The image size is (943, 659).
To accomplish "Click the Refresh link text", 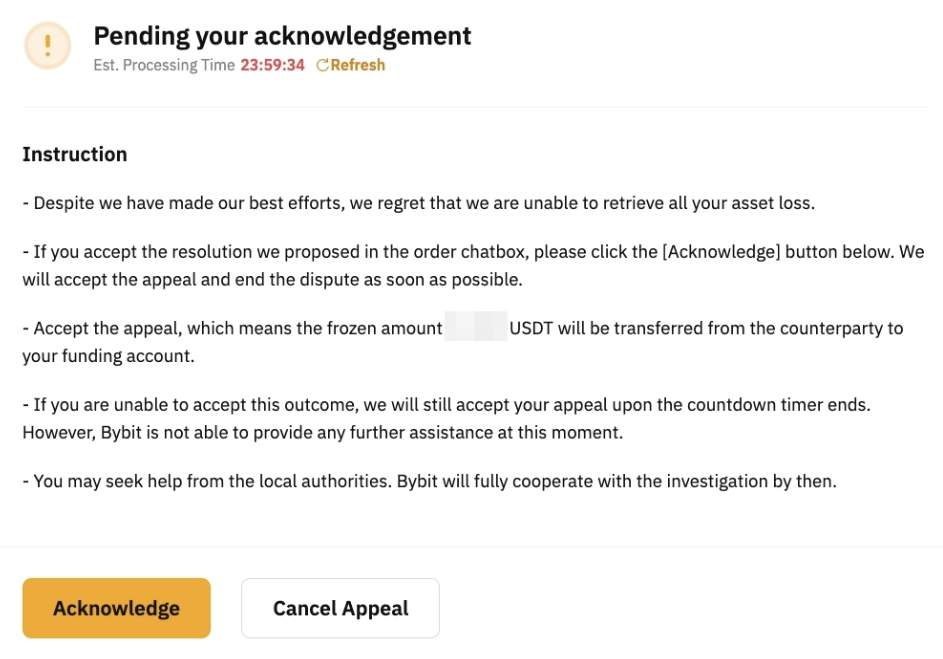I will pos(357,65).
